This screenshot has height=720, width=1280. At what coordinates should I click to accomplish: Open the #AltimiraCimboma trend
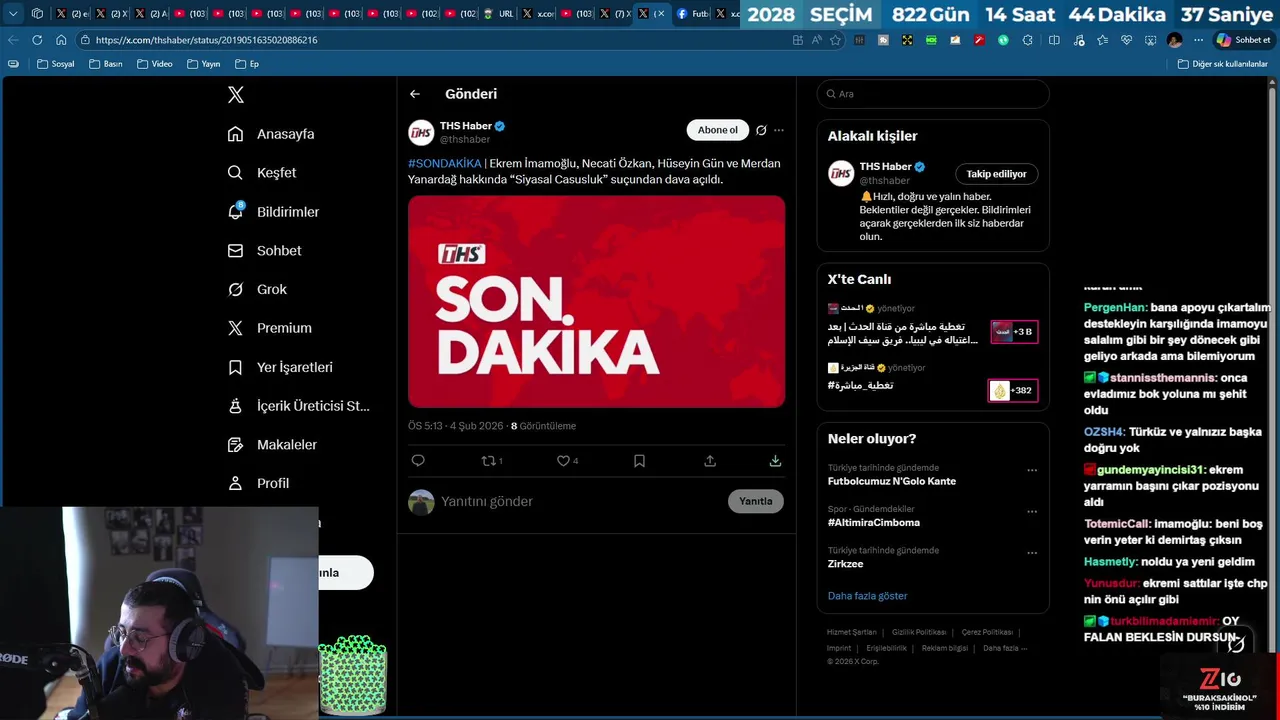[873, 523]
